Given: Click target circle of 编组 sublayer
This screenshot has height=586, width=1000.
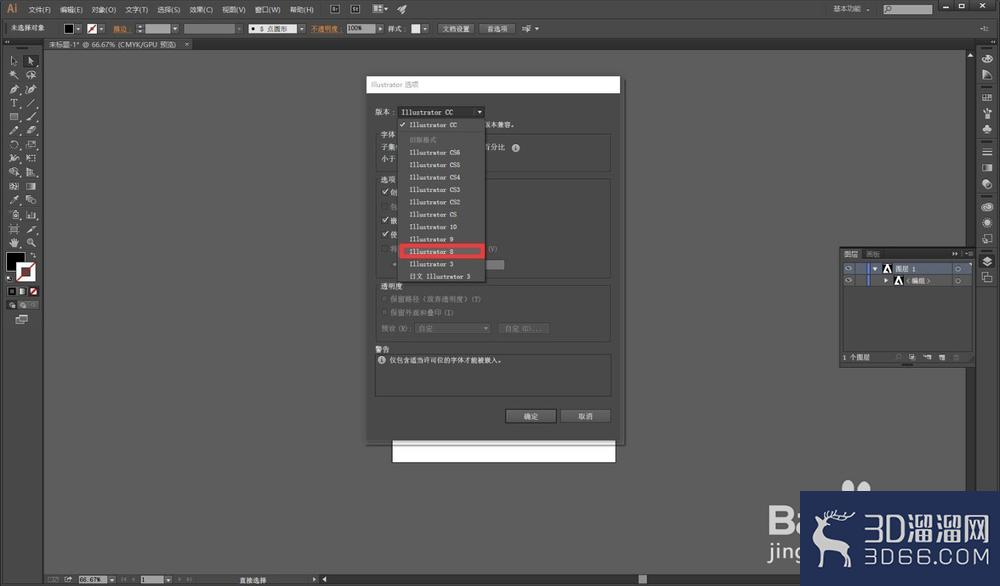Looking at the screenshot, I should (x=957, y=281).
